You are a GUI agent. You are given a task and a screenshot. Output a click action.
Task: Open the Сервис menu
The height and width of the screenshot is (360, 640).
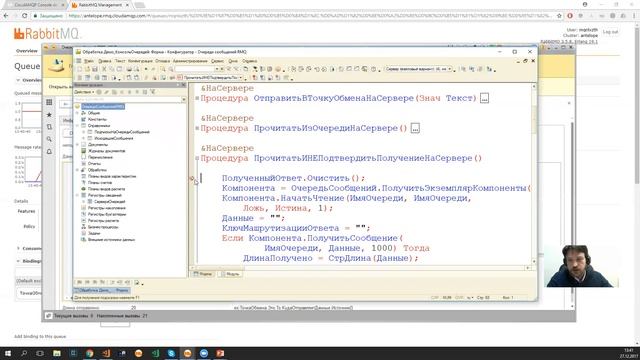pos(217,61)
